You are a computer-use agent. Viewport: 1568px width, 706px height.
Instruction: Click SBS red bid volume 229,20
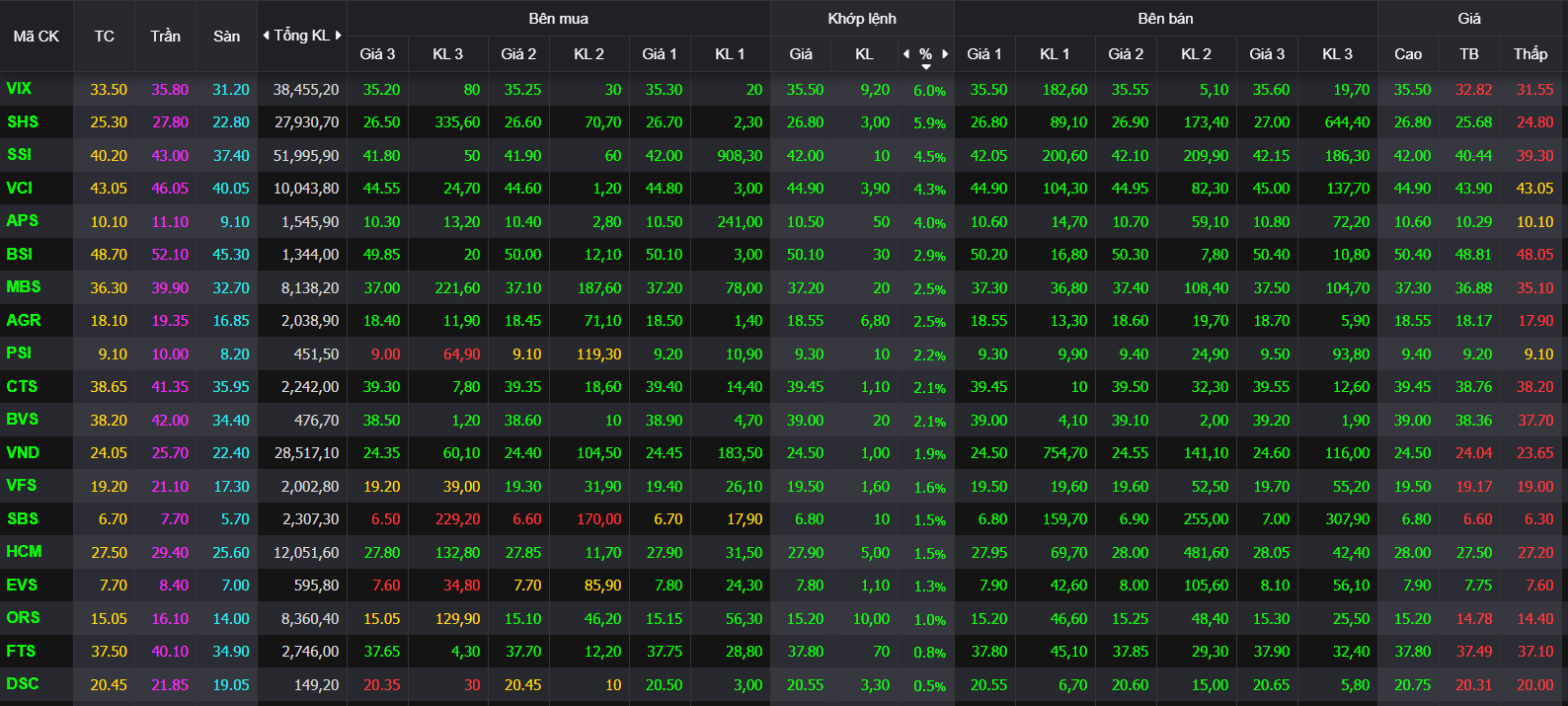click(458, 519)
